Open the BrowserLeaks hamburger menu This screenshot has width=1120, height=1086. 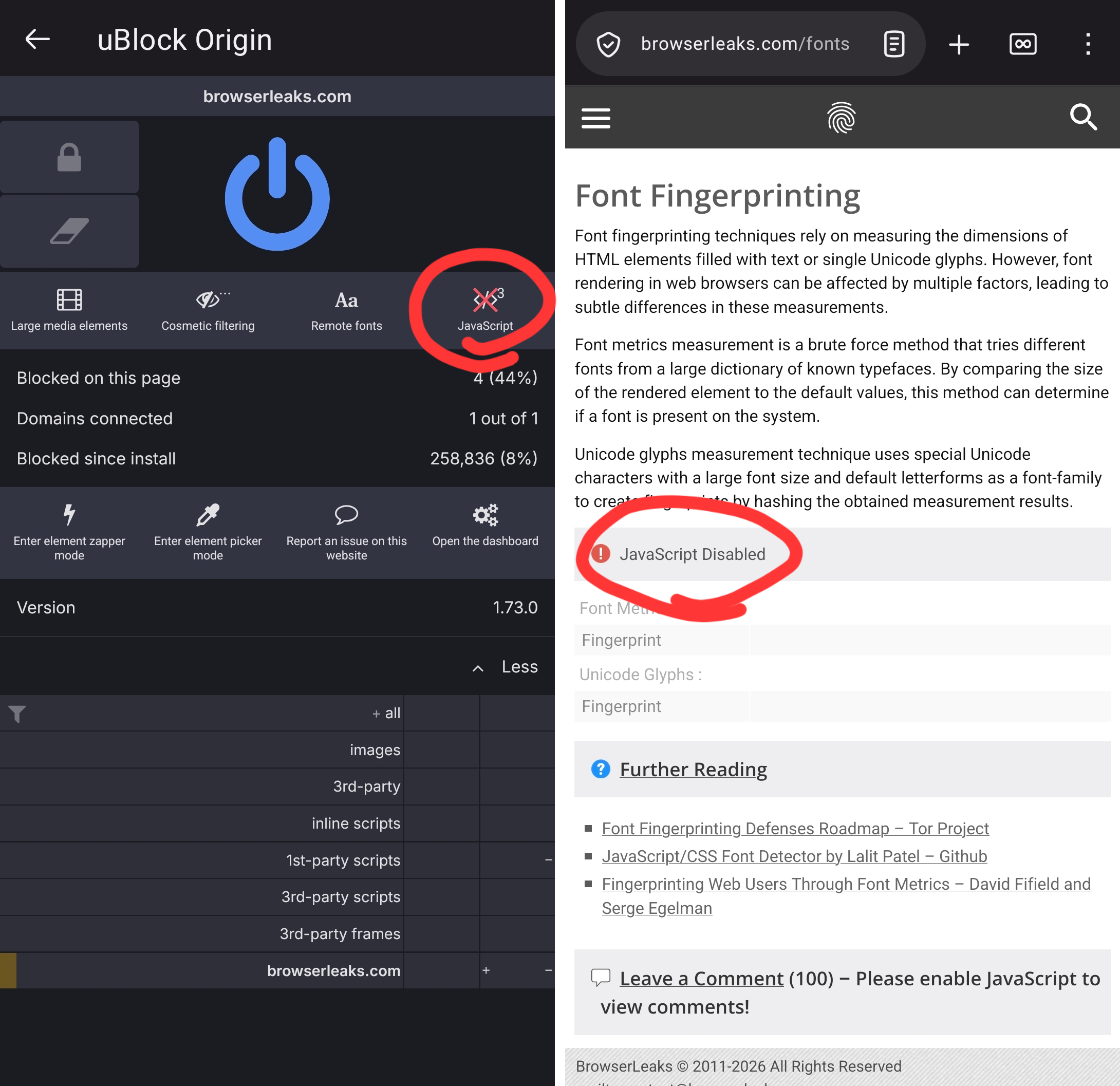596,118
